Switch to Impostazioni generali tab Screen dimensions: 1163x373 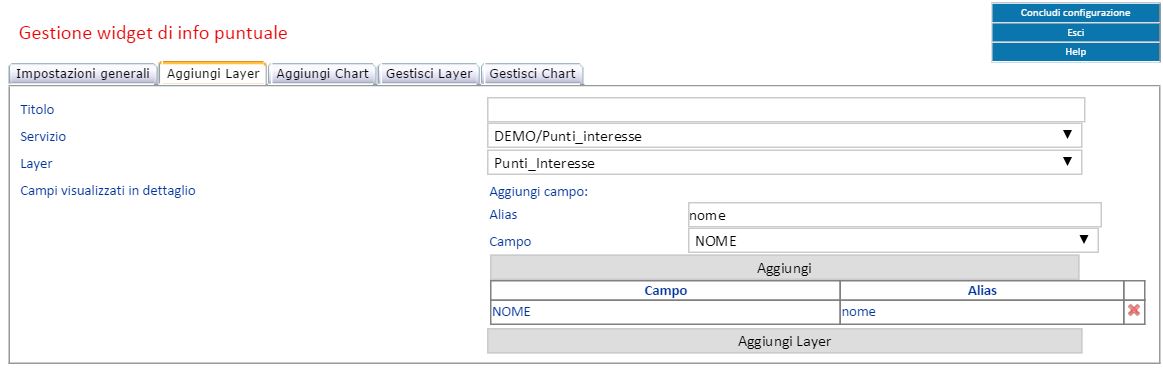[x=83, y=74]
